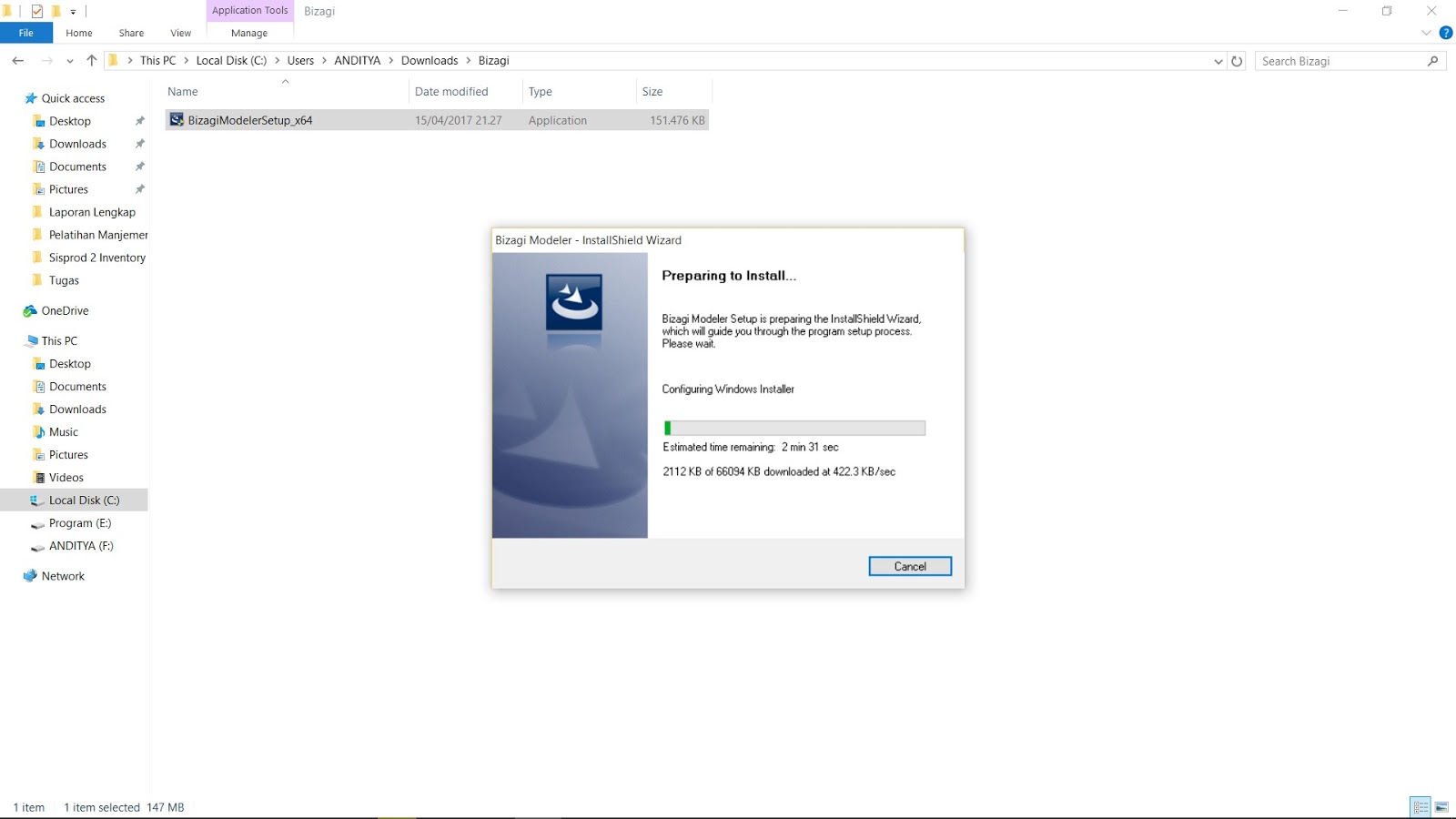Click the OneDrive cloud icon
The height and width of the screenshot is (819, 1456).
click(x=31, y=310)
